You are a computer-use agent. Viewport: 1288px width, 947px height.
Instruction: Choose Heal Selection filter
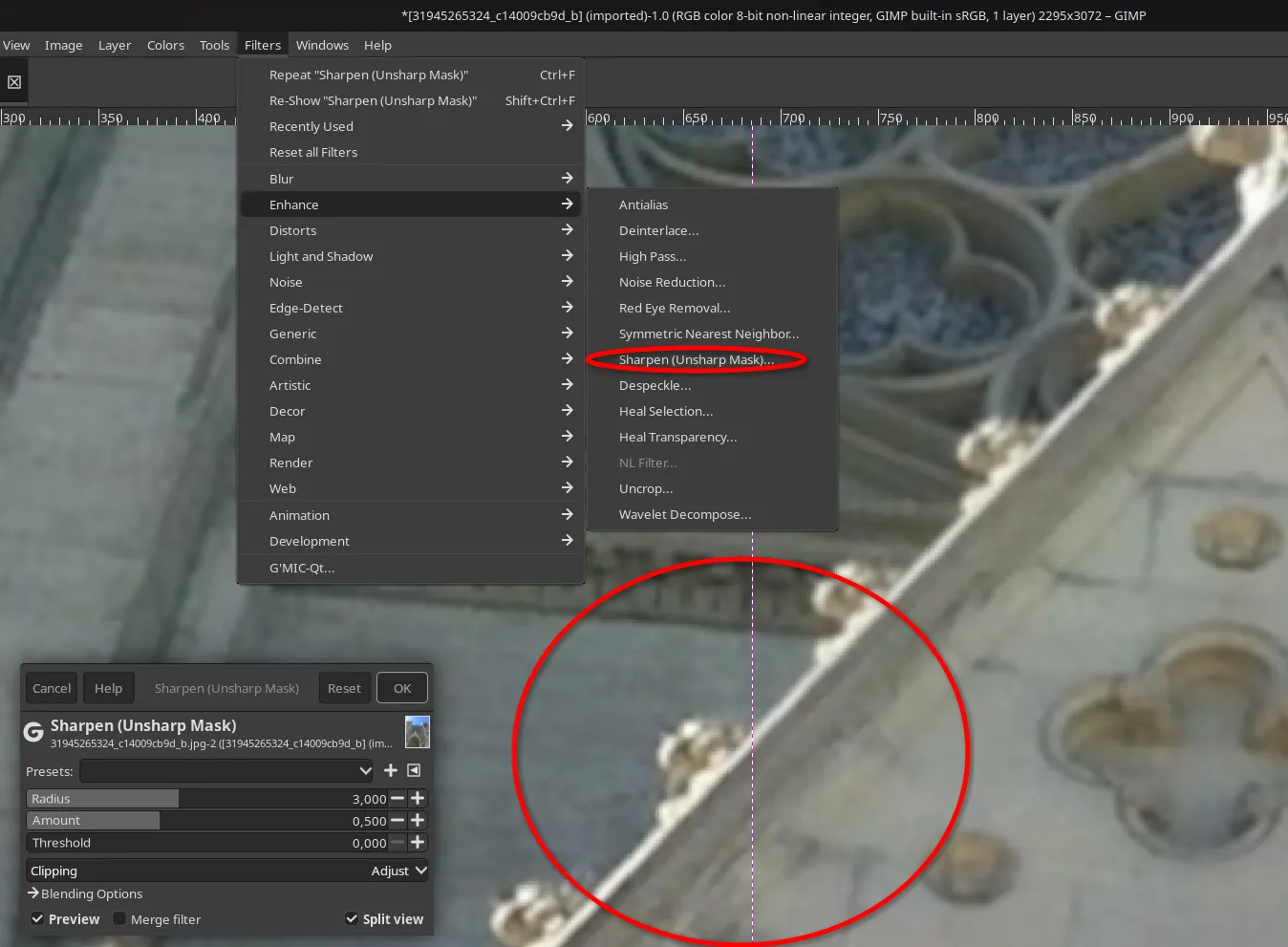712,411
